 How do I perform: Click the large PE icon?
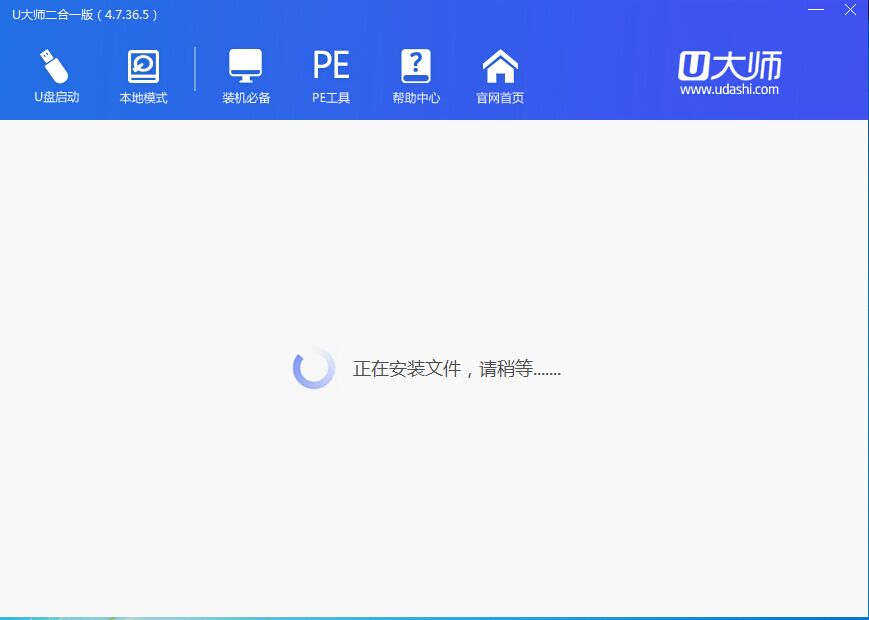[331, 66]
